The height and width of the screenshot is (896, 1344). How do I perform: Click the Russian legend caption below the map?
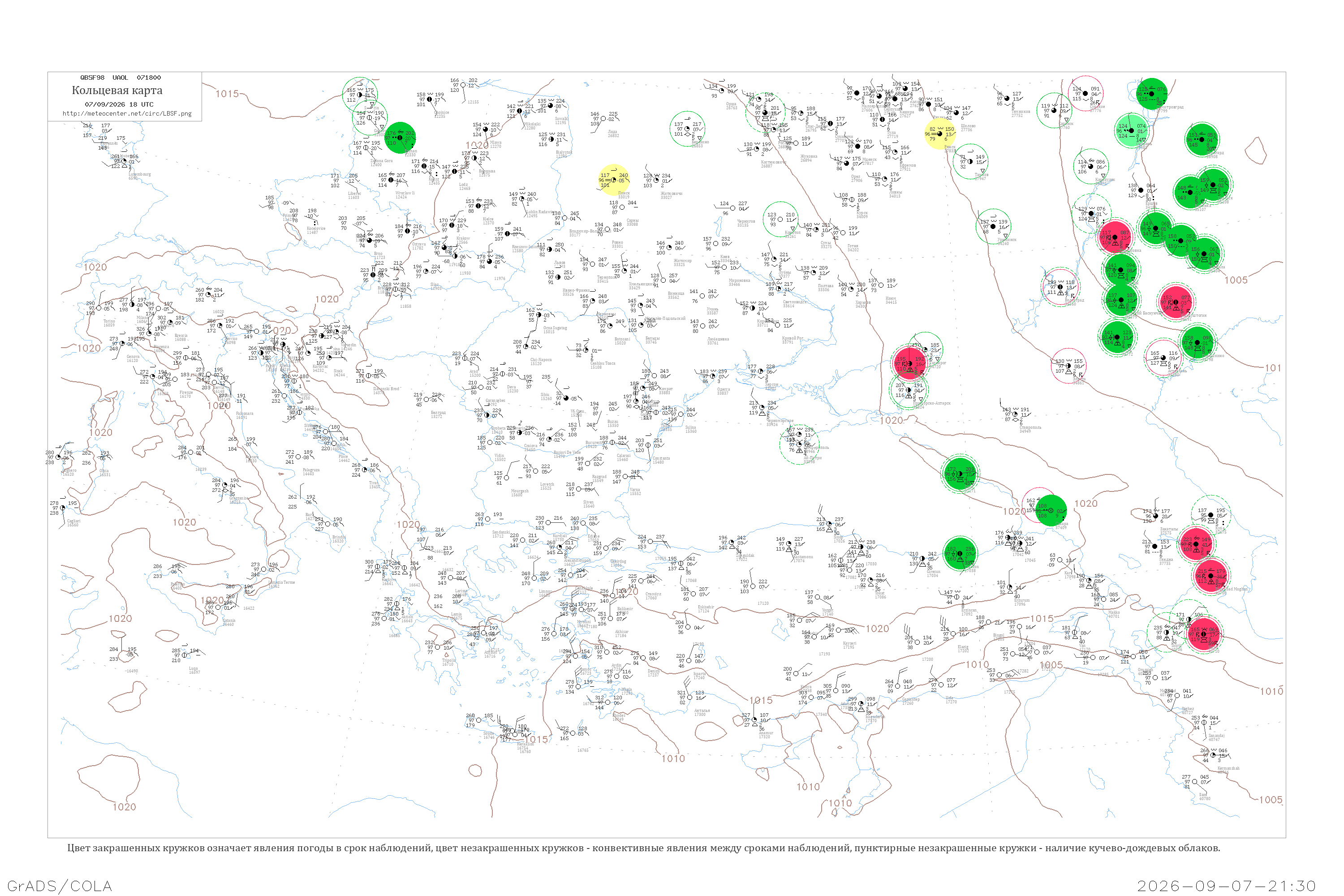(643, 848)
